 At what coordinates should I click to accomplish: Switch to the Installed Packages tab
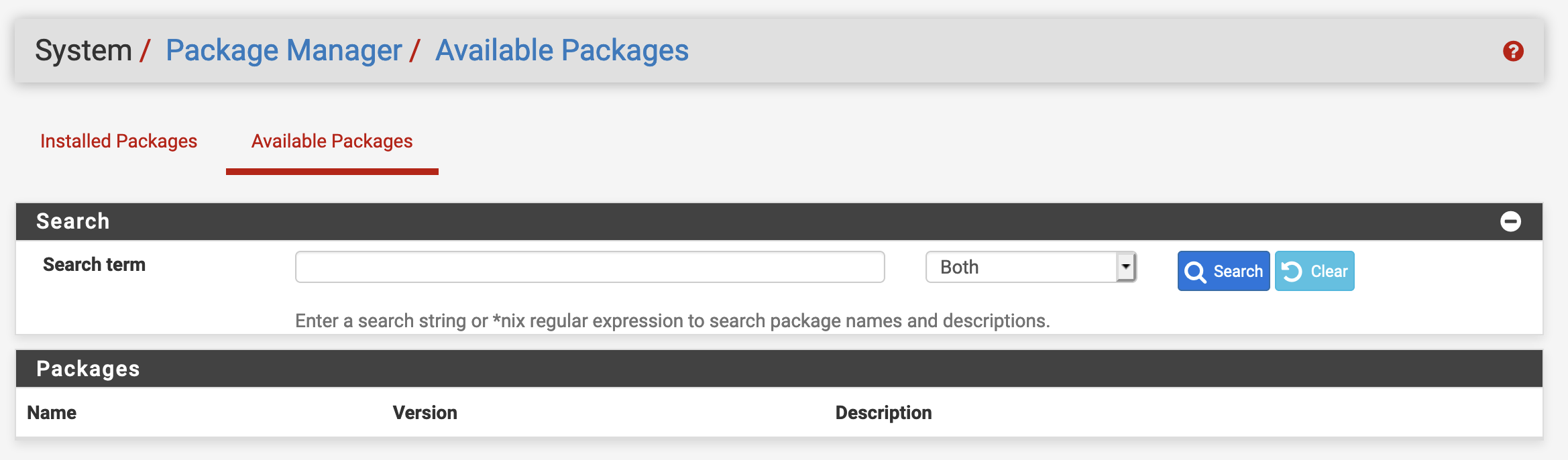tap(119, 141)
